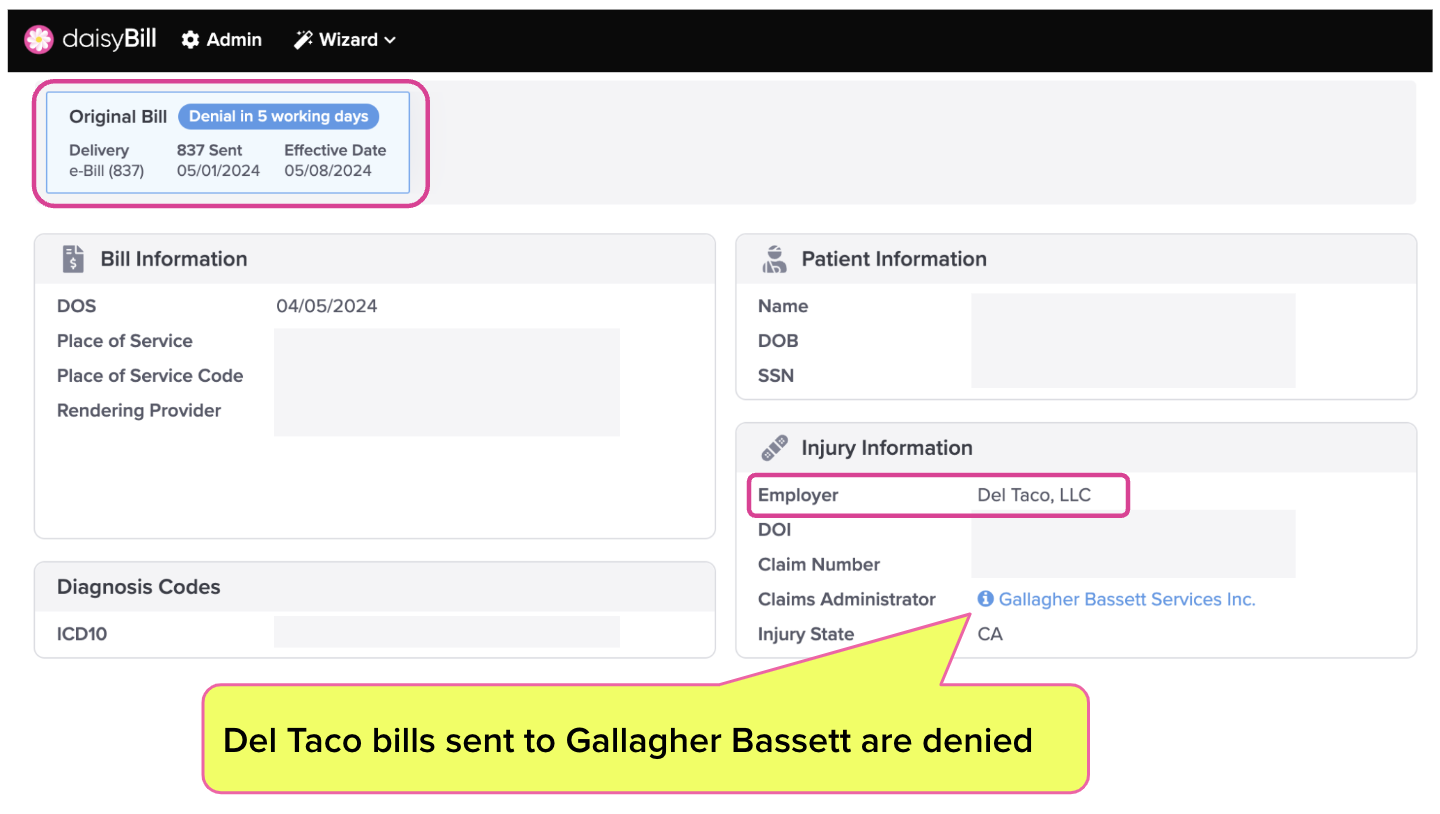Viewport: 1440px width, 814px height.
Task: Click the Injury Information bandage icon
Action: (774, 448)
